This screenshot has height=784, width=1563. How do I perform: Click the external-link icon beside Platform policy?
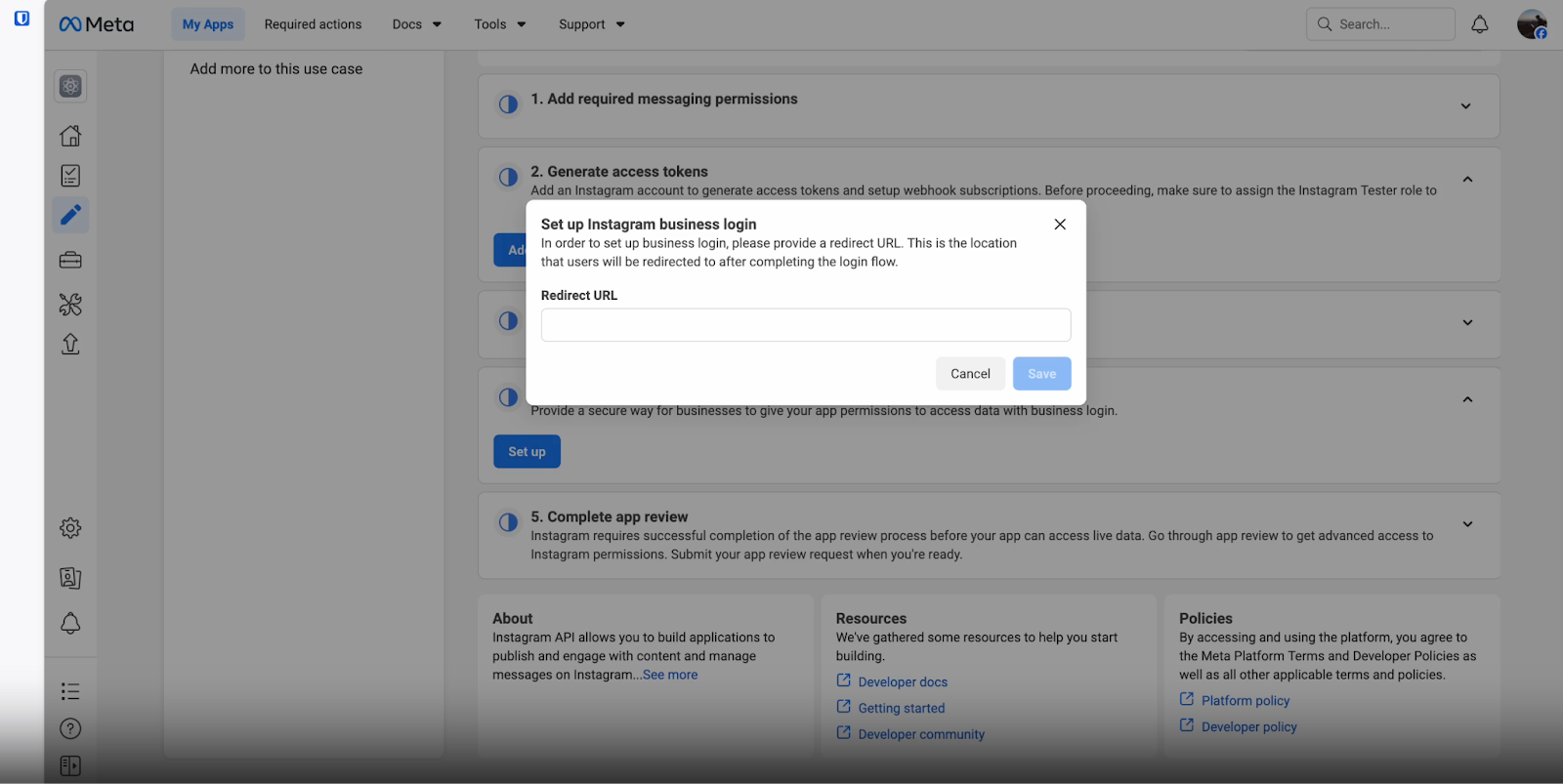(1187, 699)
